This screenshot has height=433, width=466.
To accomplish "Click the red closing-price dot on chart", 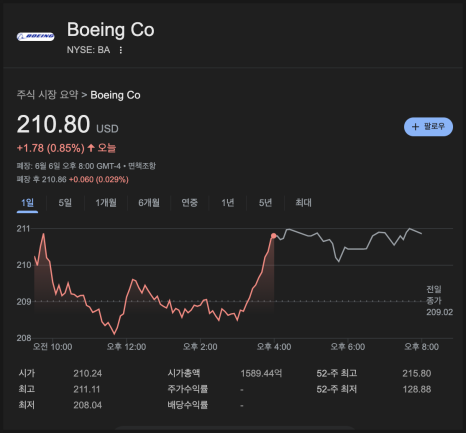I will tap(274, 236).
